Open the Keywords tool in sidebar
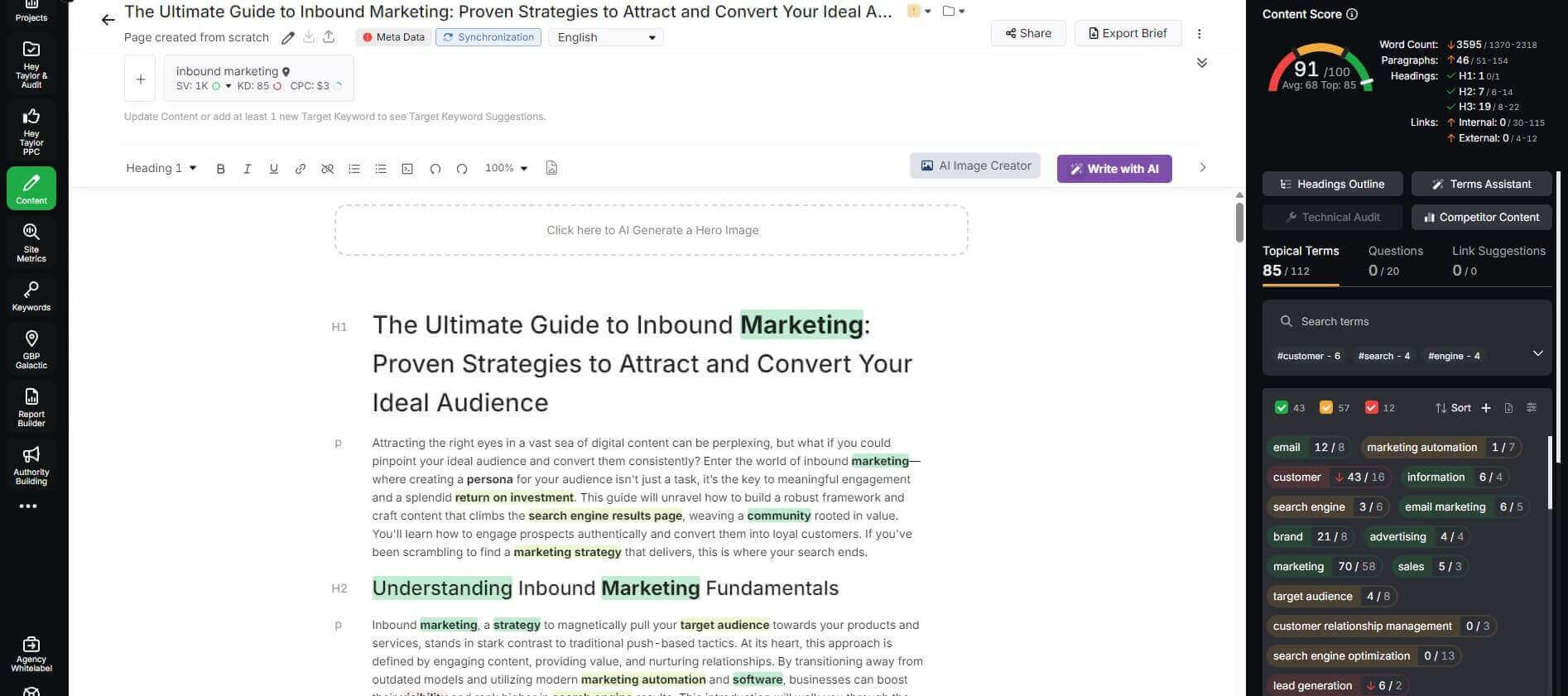 [31, 296]
